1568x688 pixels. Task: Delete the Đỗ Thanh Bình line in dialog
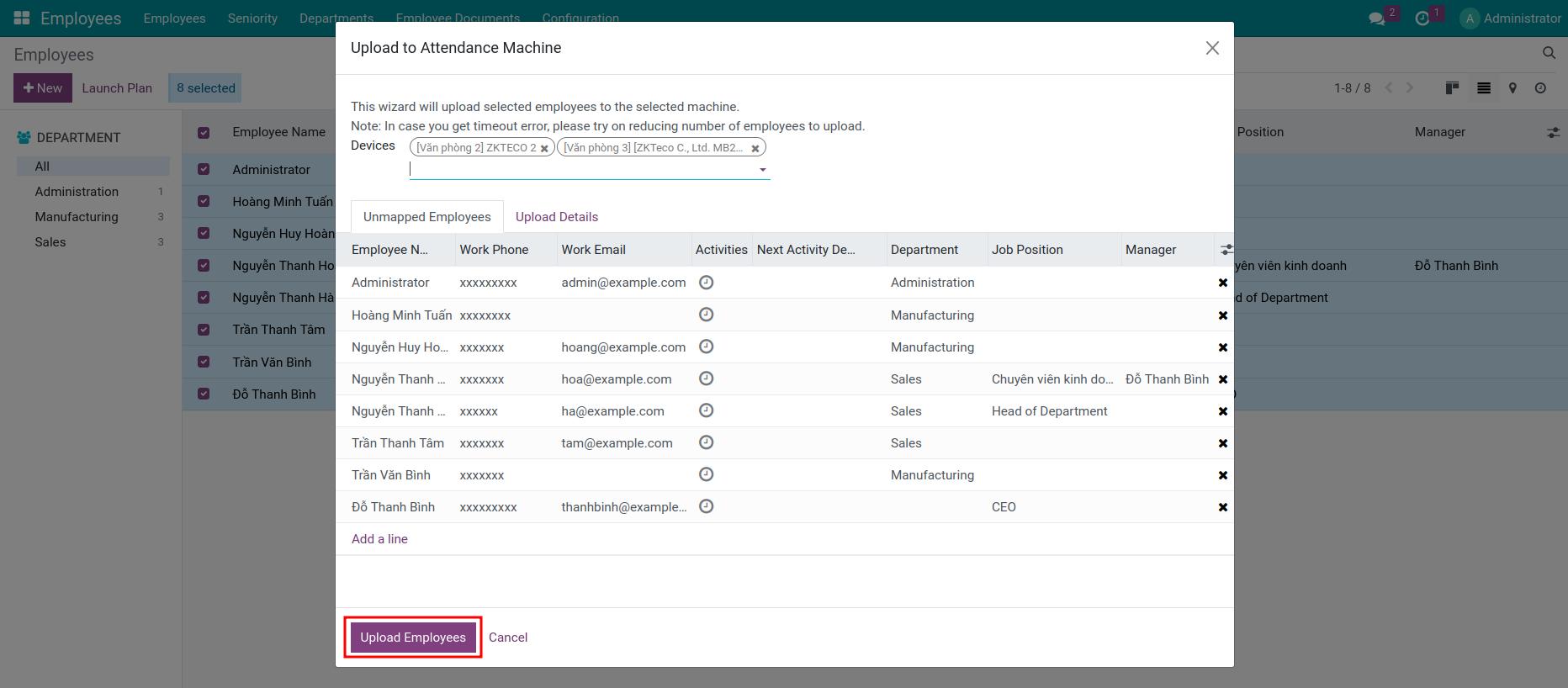point(1223,507)
